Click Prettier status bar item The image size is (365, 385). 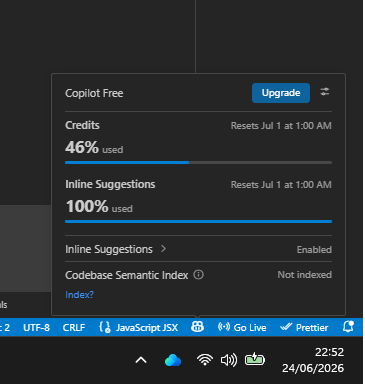(304, 327)
